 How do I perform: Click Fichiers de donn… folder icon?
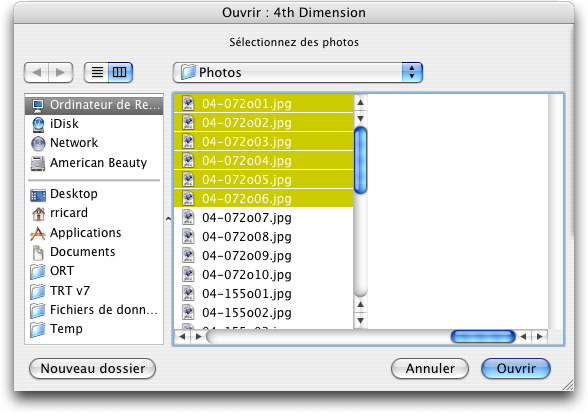[x=38, y=310]
